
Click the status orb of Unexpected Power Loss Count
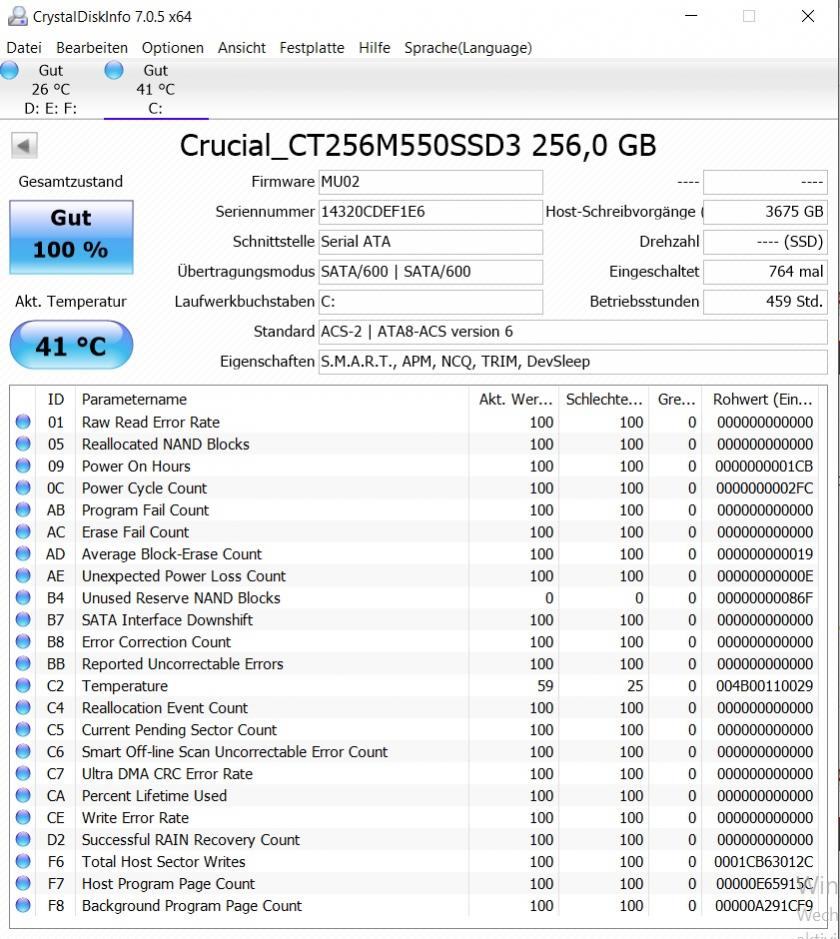23,575
